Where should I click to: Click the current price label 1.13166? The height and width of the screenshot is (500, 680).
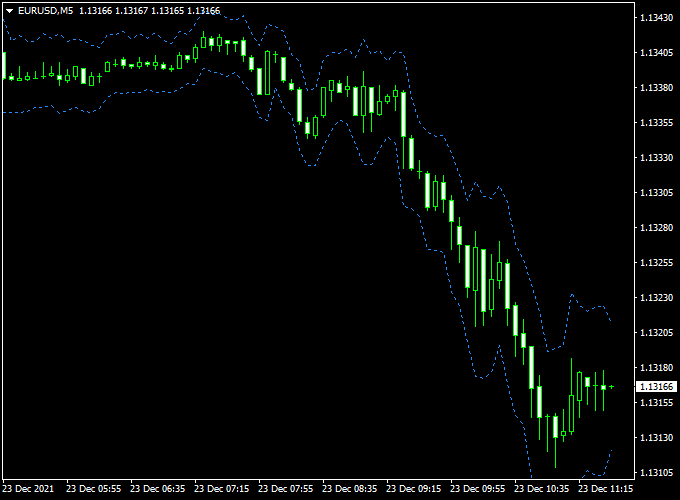coord(657,386)
